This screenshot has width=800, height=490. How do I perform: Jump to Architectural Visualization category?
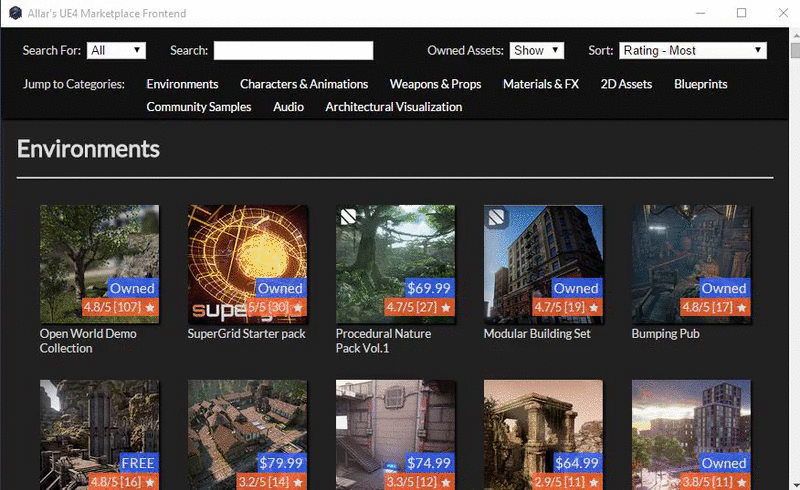pos(394,107)
